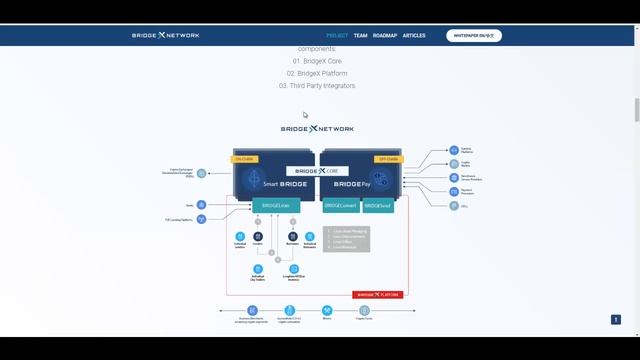Click the back-to-top arrow button
This screenshot has height=360, width=640.
pyautogui.click(x=616, y=320)
